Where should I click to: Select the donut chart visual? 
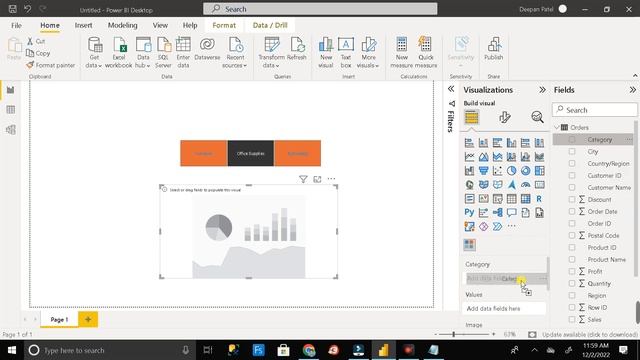click(525, 171)
